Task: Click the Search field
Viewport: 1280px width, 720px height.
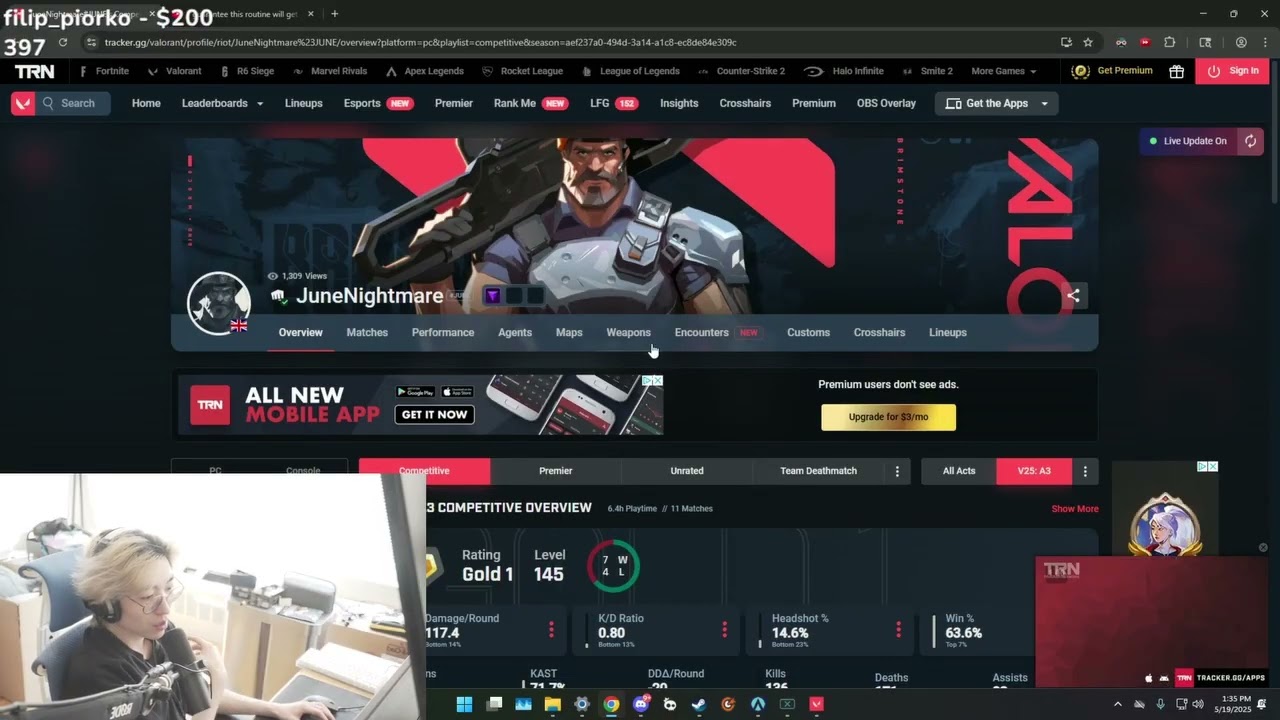Action: click(x=72, y=103)
